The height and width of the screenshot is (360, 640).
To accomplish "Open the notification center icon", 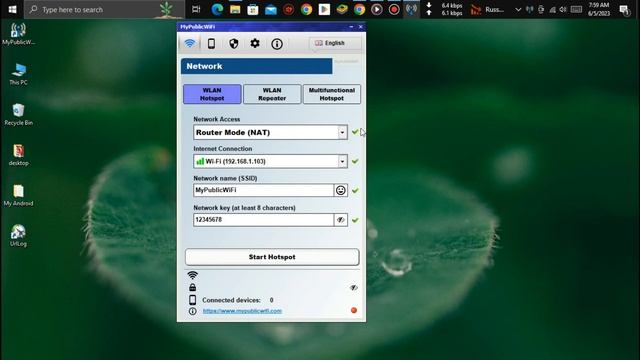I will [624, 9].
